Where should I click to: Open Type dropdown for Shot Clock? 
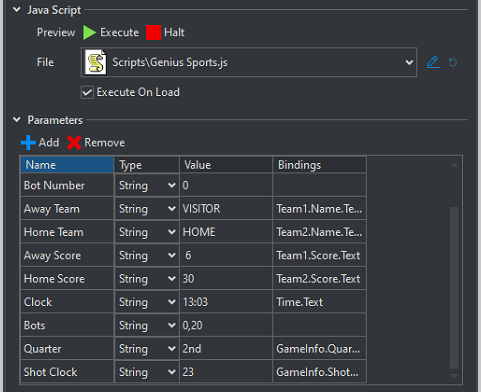(172, 372)
